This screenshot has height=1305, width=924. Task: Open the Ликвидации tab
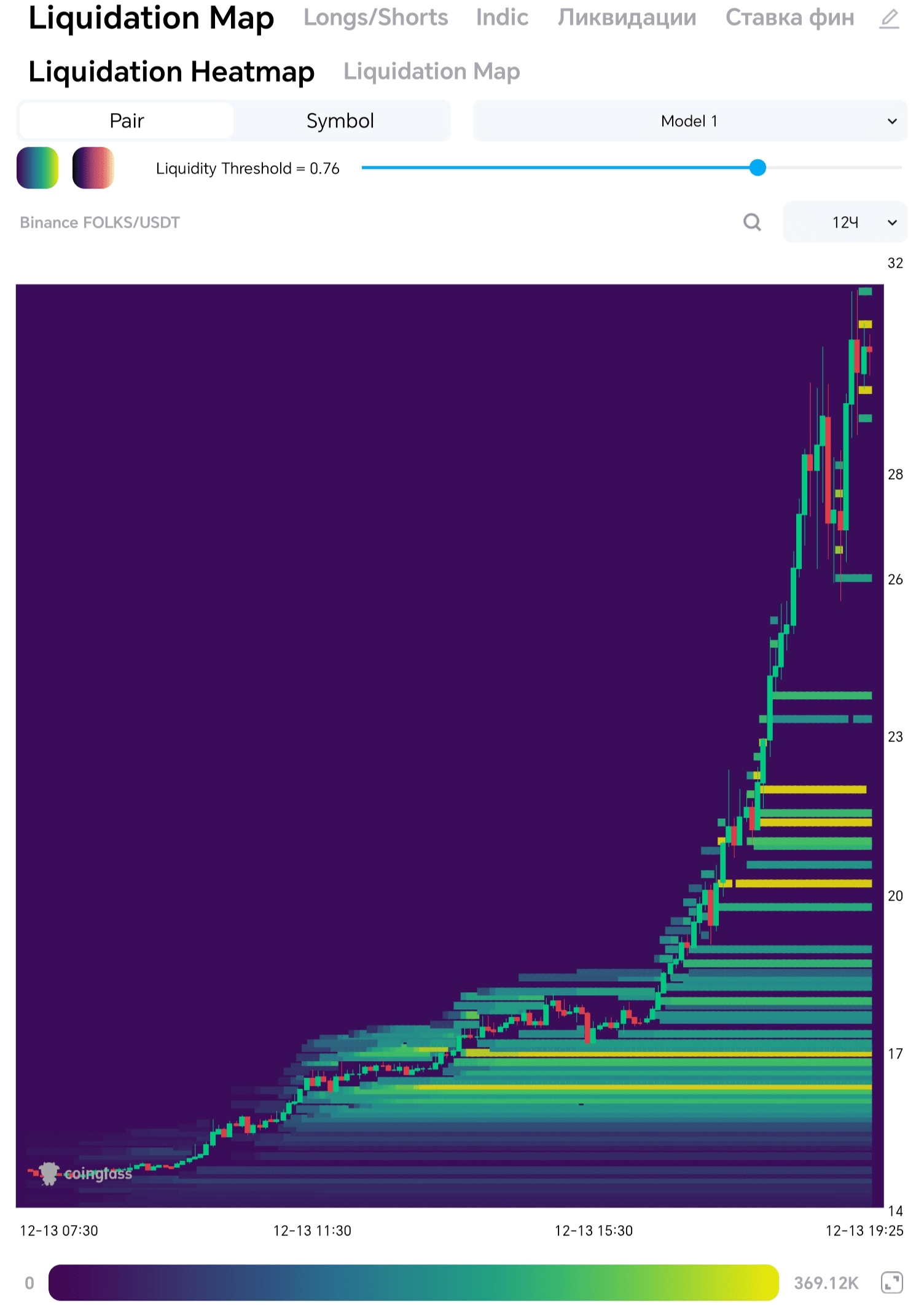tap(627, 17)
